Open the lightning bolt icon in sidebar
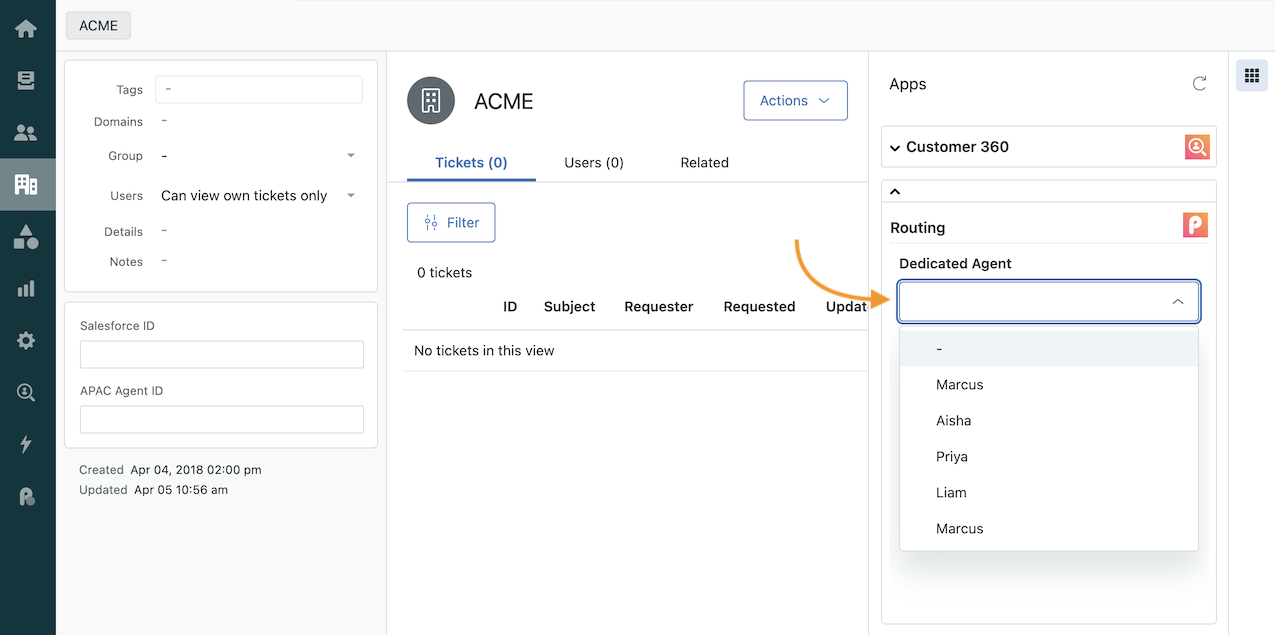Image resolution: width=1275 pixels, height=635 pixels. (x=26, y=445)
